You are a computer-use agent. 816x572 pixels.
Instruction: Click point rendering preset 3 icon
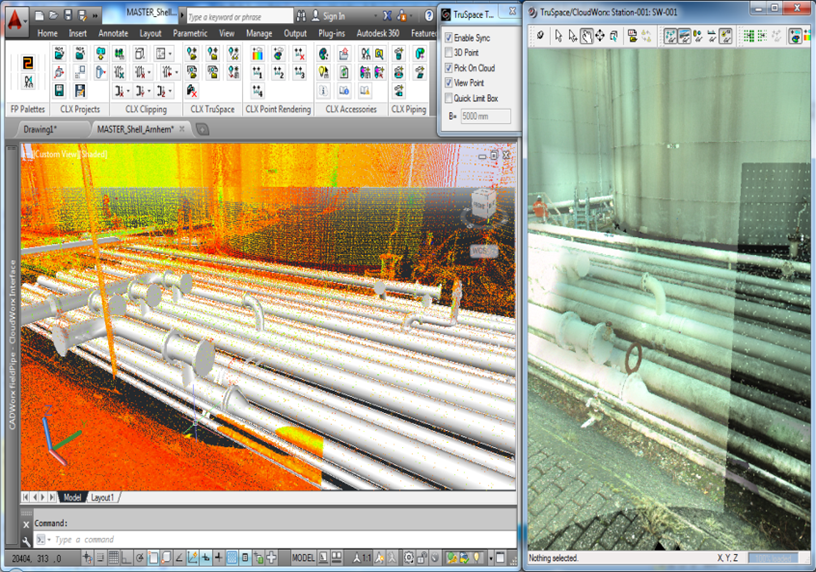(x=299, y=72)
